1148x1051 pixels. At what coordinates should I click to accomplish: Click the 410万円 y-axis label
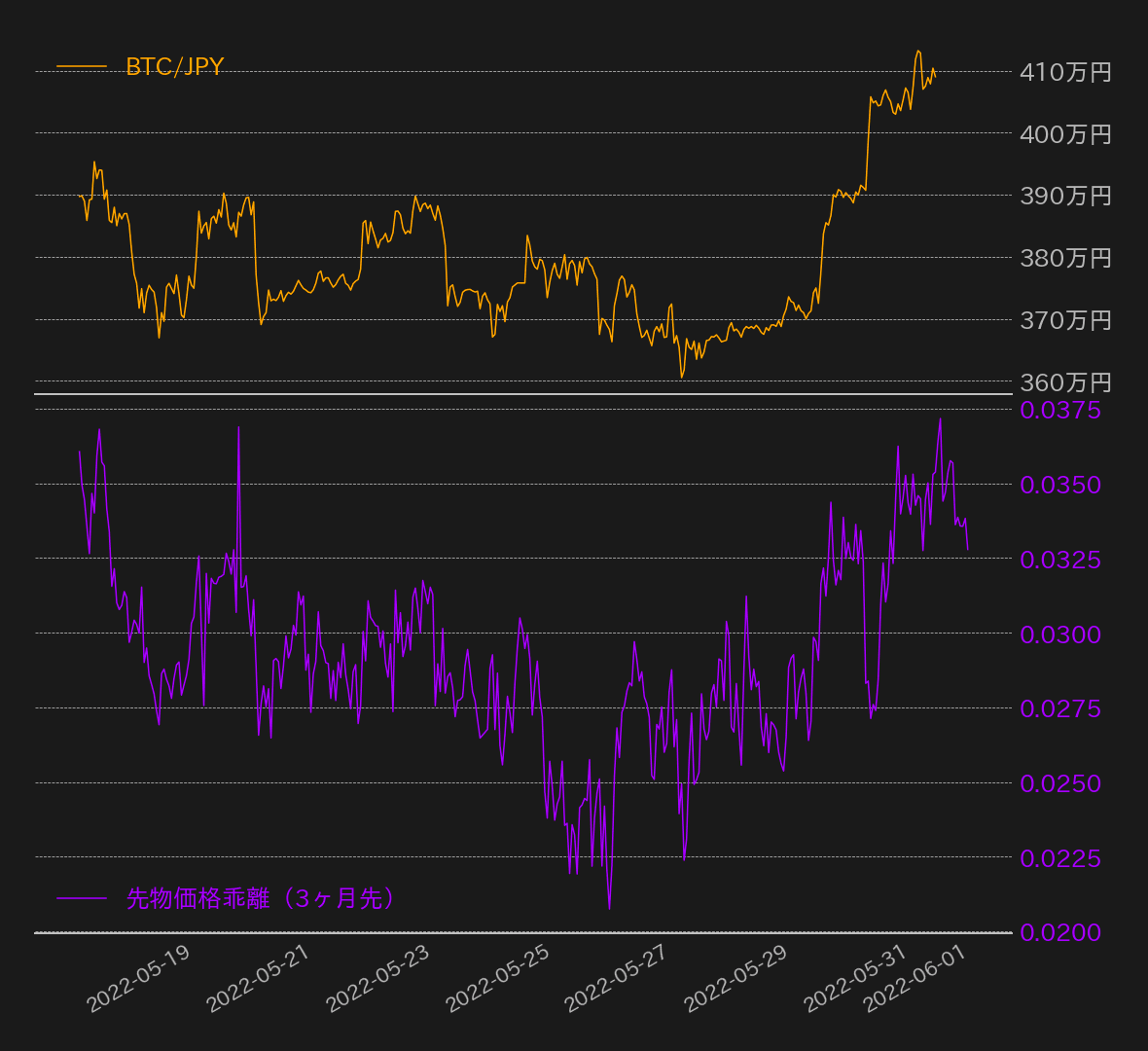click(1065, 72)
